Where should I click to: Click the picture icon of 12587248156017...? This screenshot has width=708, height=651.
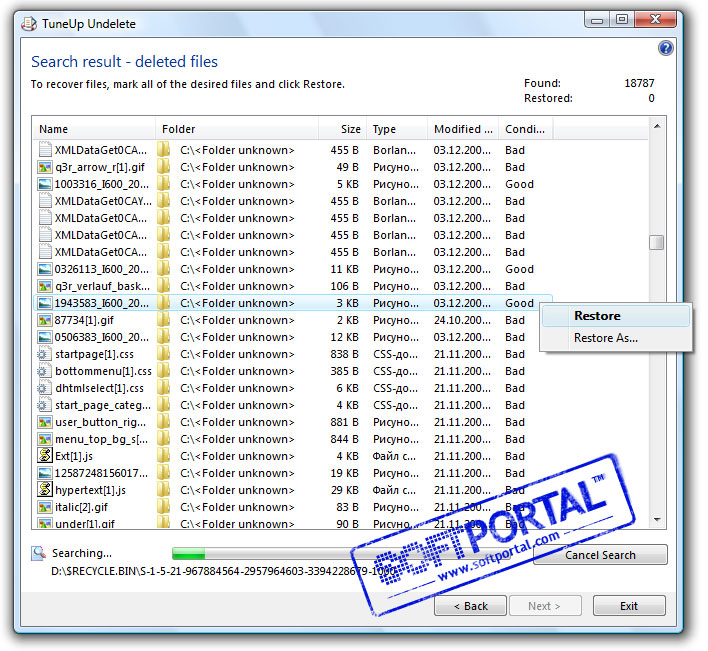click(x=44, y=474)
